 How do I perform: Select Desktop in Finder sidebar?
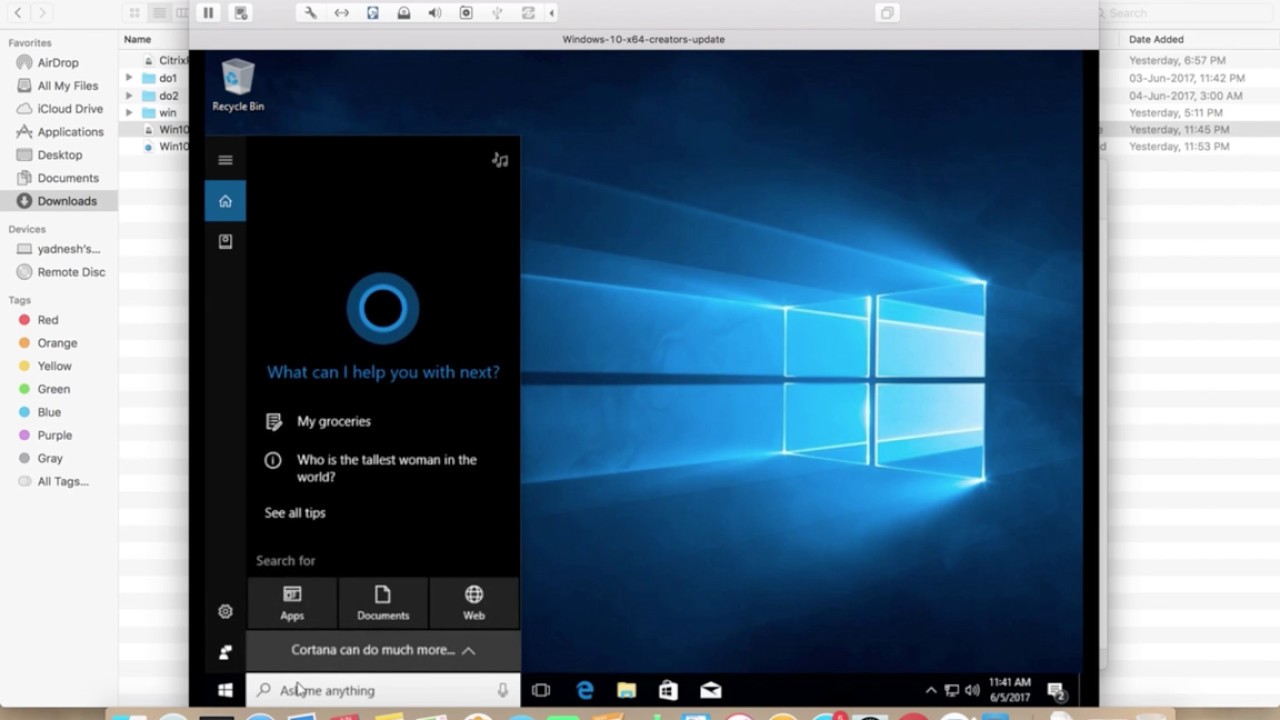click(x=58, y=155)
